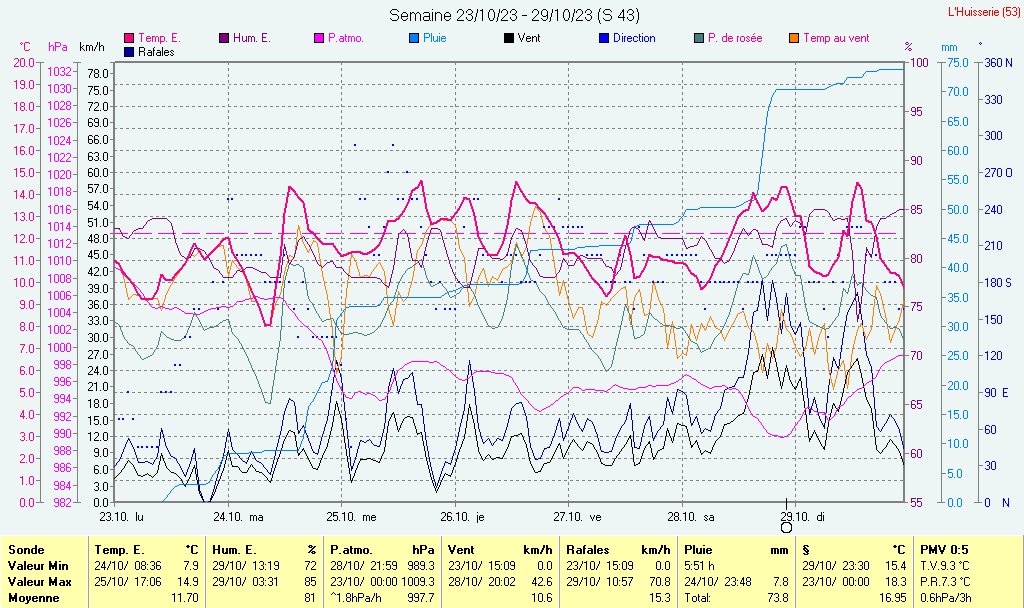Image resolution: width=1024 pixels, height=608 pixels.
Task: Click the '28.10. sa' date marker
Action: click(691, 517)
